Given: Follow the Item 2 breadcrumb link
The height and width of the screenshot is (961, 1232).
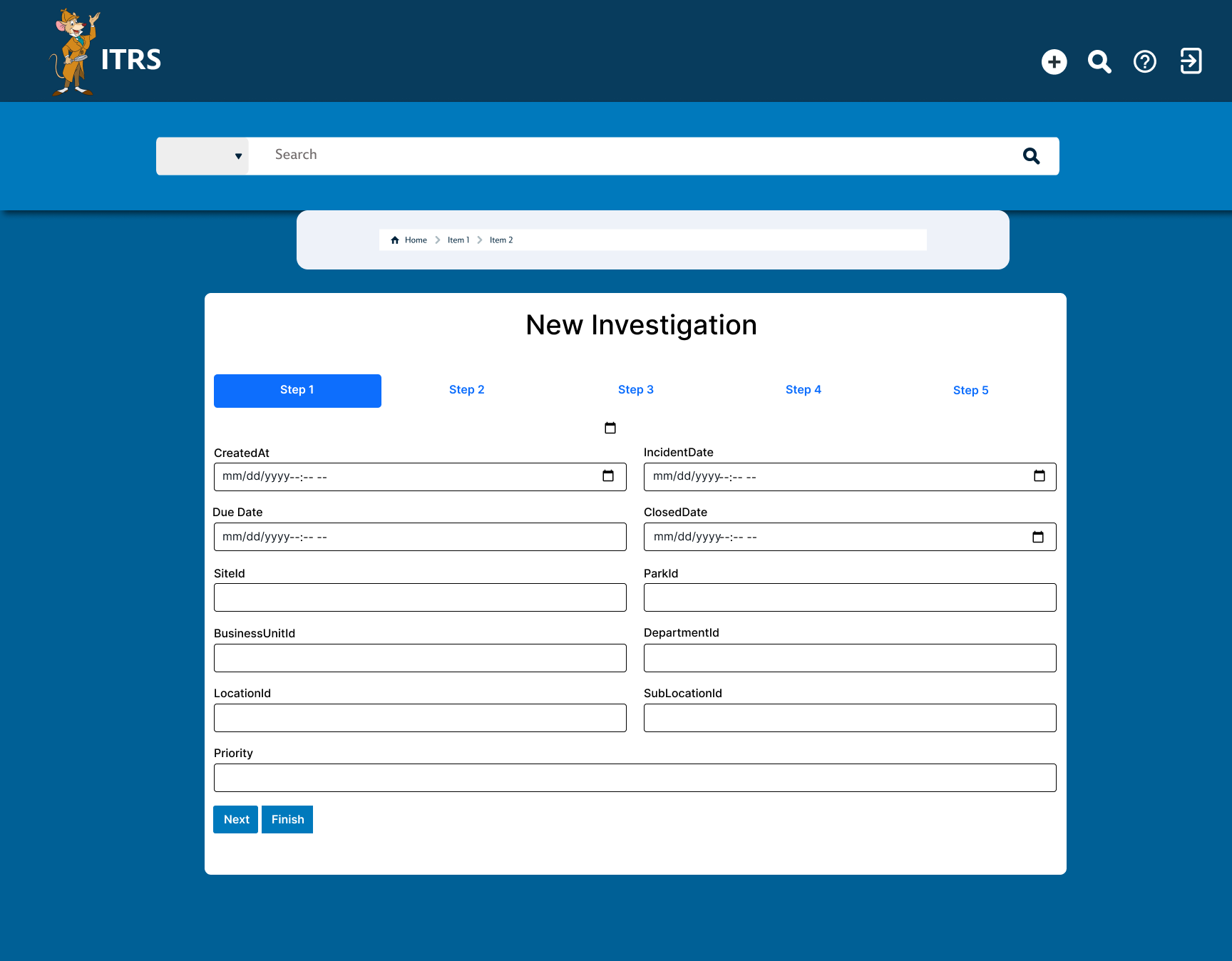Looking at the screenshot, I should tap(501, 240).
